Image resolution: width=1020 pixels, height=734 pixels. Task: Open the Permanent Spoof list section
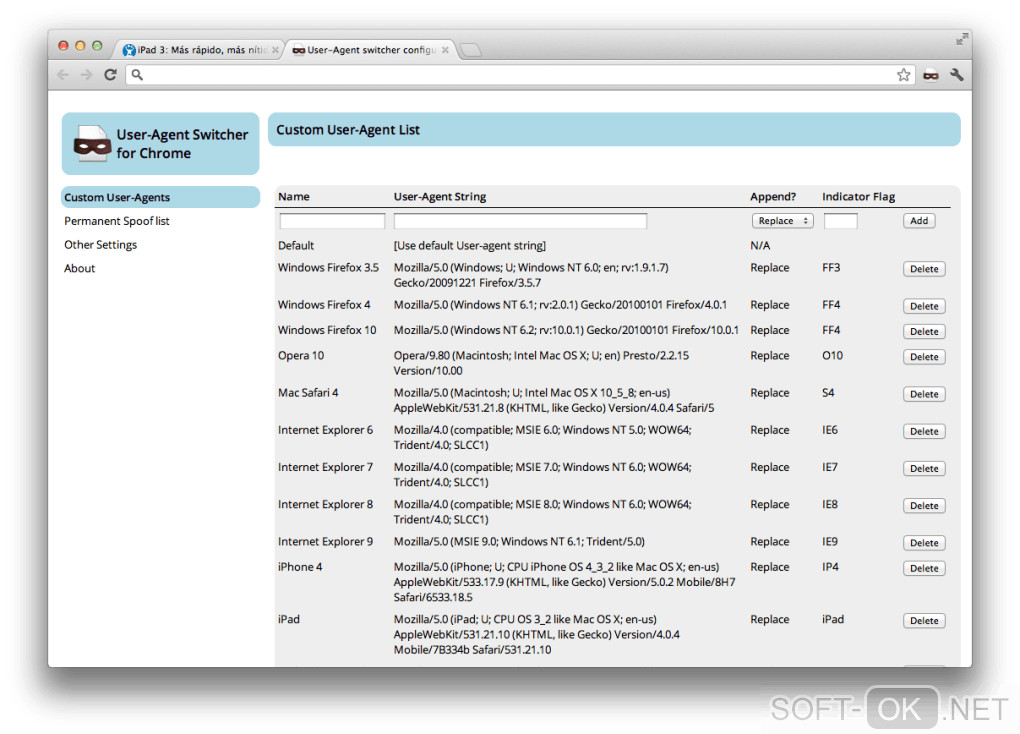click(x=116, y=221)
